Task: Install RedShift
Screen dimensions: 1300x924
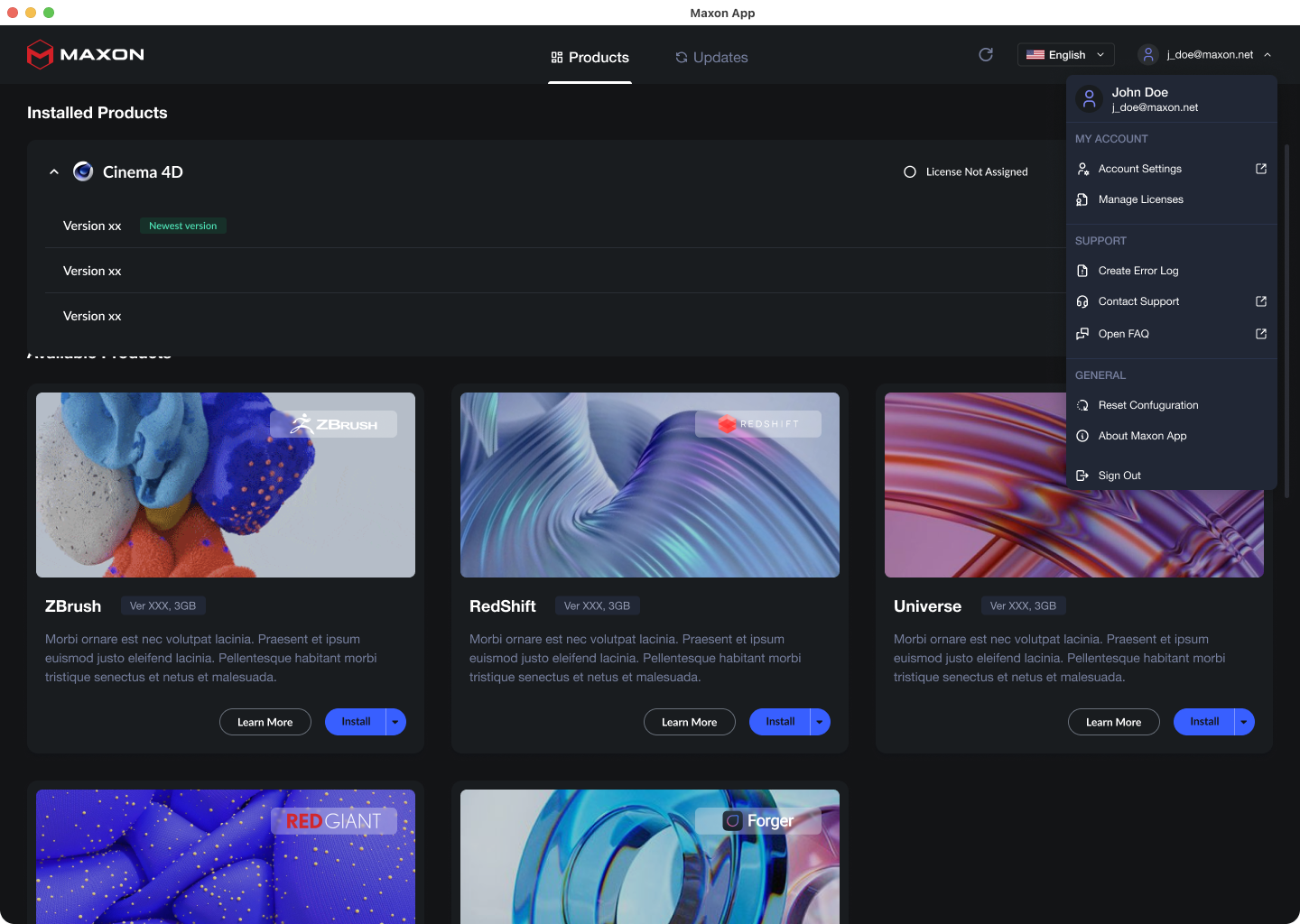Action: 780,722
